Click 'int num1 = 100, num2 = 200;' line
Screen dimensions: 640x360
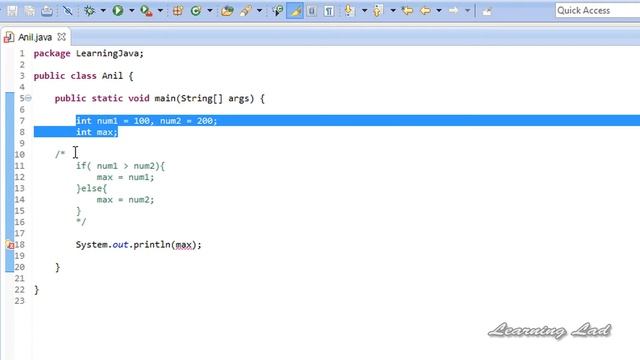(x=147, y=121)
